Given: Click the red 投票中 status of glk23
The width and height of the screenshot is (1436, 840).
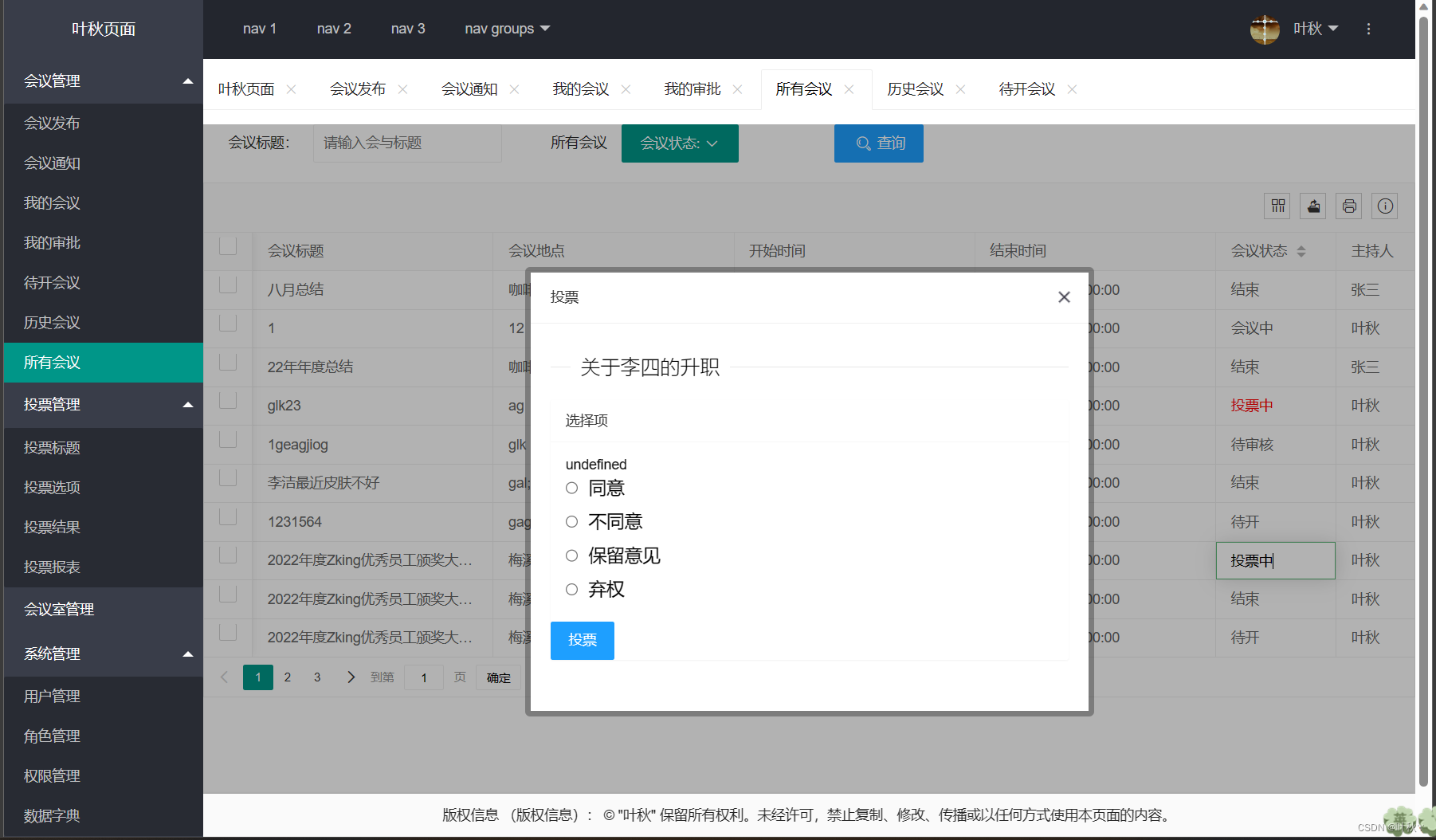Looking at the screenshot, I should 1252,406.
